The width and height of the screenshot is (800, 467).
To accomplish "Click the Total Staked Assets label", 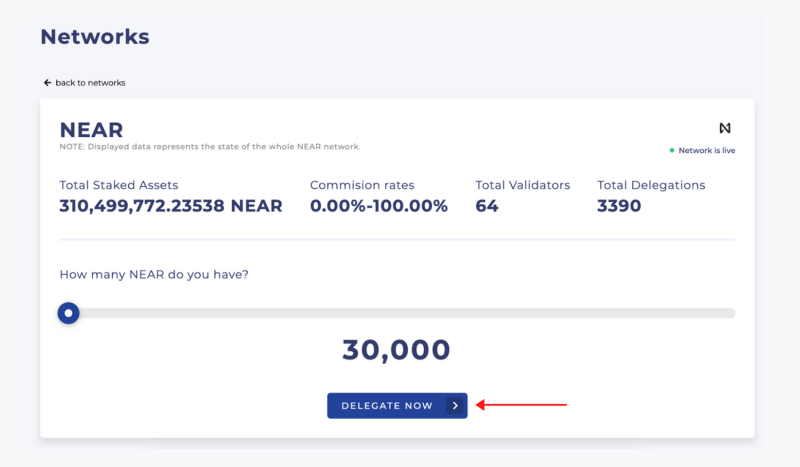I will click(119, 185).
